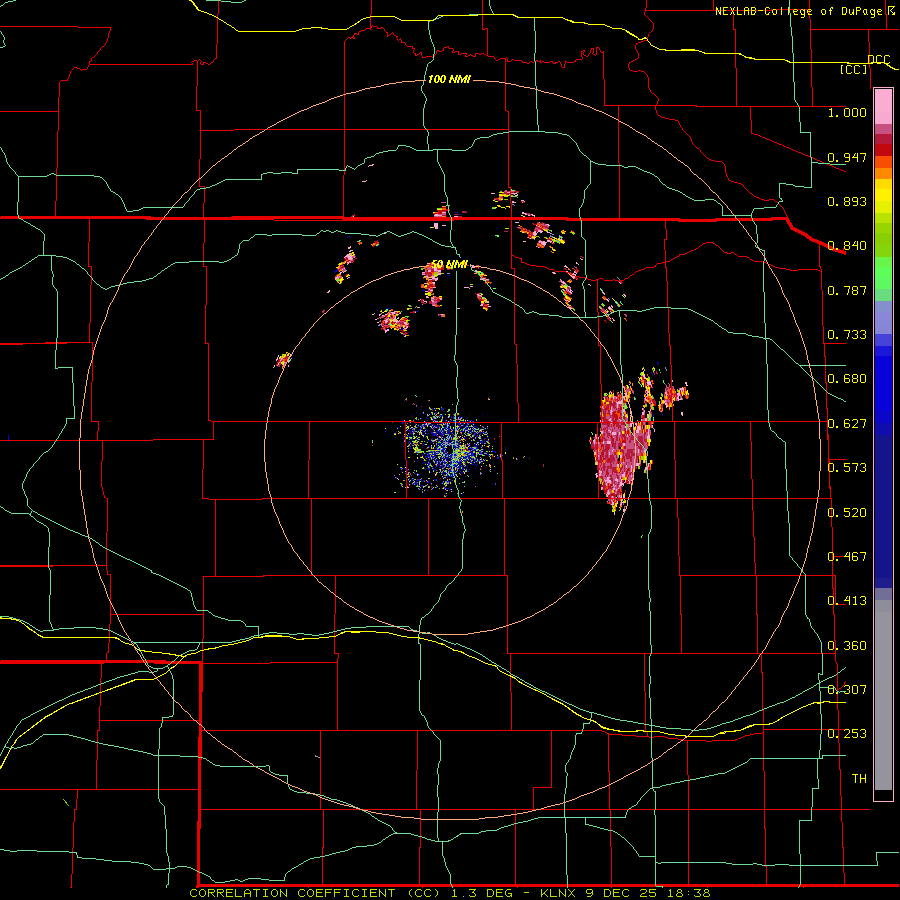Click the 0.413 legend value
Screen dimensions: 900x900
847,601
